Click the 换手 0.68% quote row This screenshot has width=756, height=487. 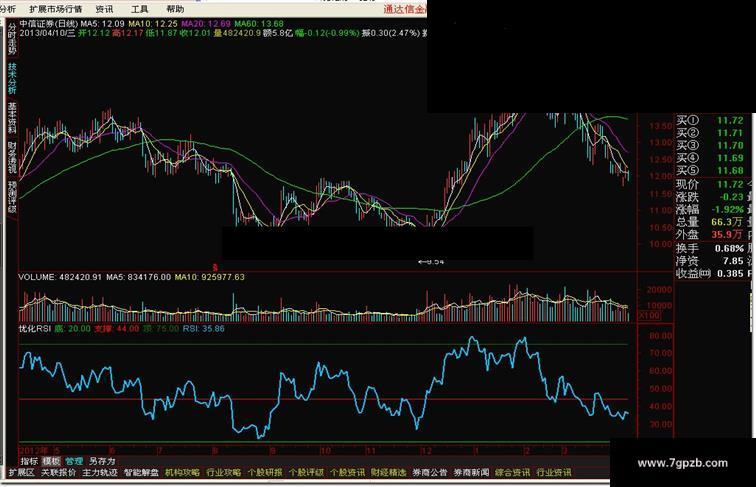point(709,248)
